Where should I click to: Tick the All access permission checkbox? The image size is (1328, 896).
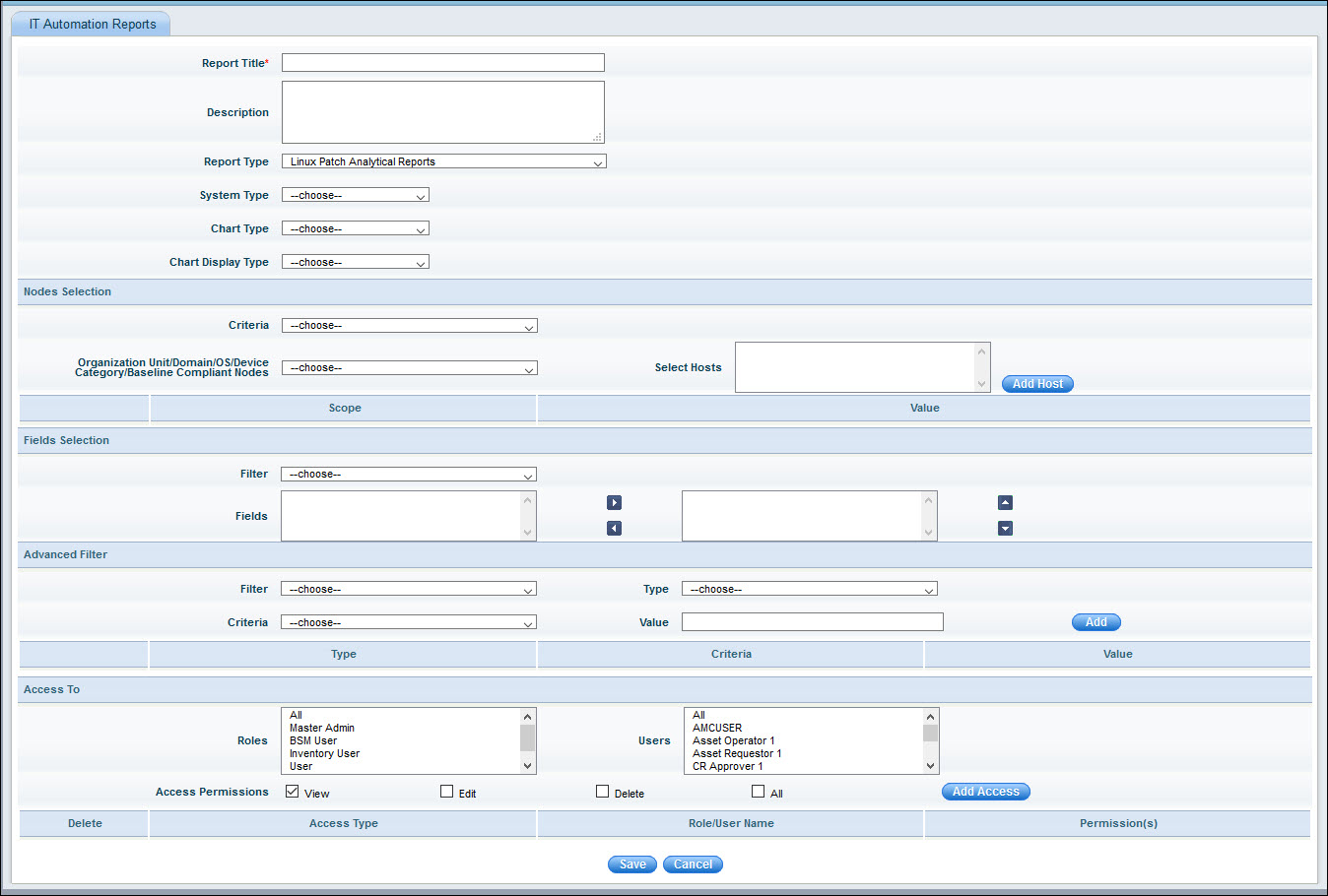point(759,792)
